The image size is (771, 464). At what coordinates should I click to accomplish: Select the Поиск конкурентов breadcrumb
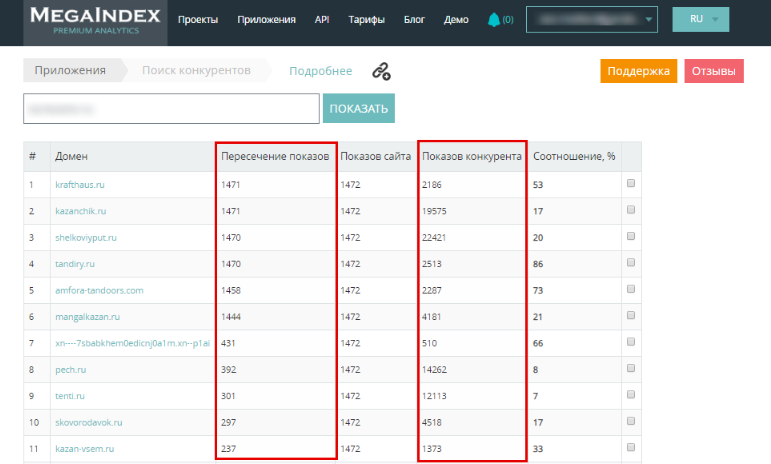tap(196, 70)
